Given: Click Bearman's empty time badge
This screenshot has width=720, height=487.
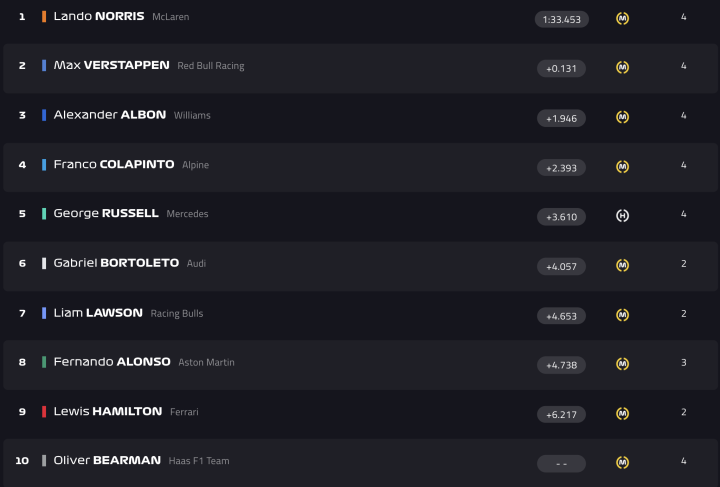Looking at the screenshot, I should pos(561,463).
